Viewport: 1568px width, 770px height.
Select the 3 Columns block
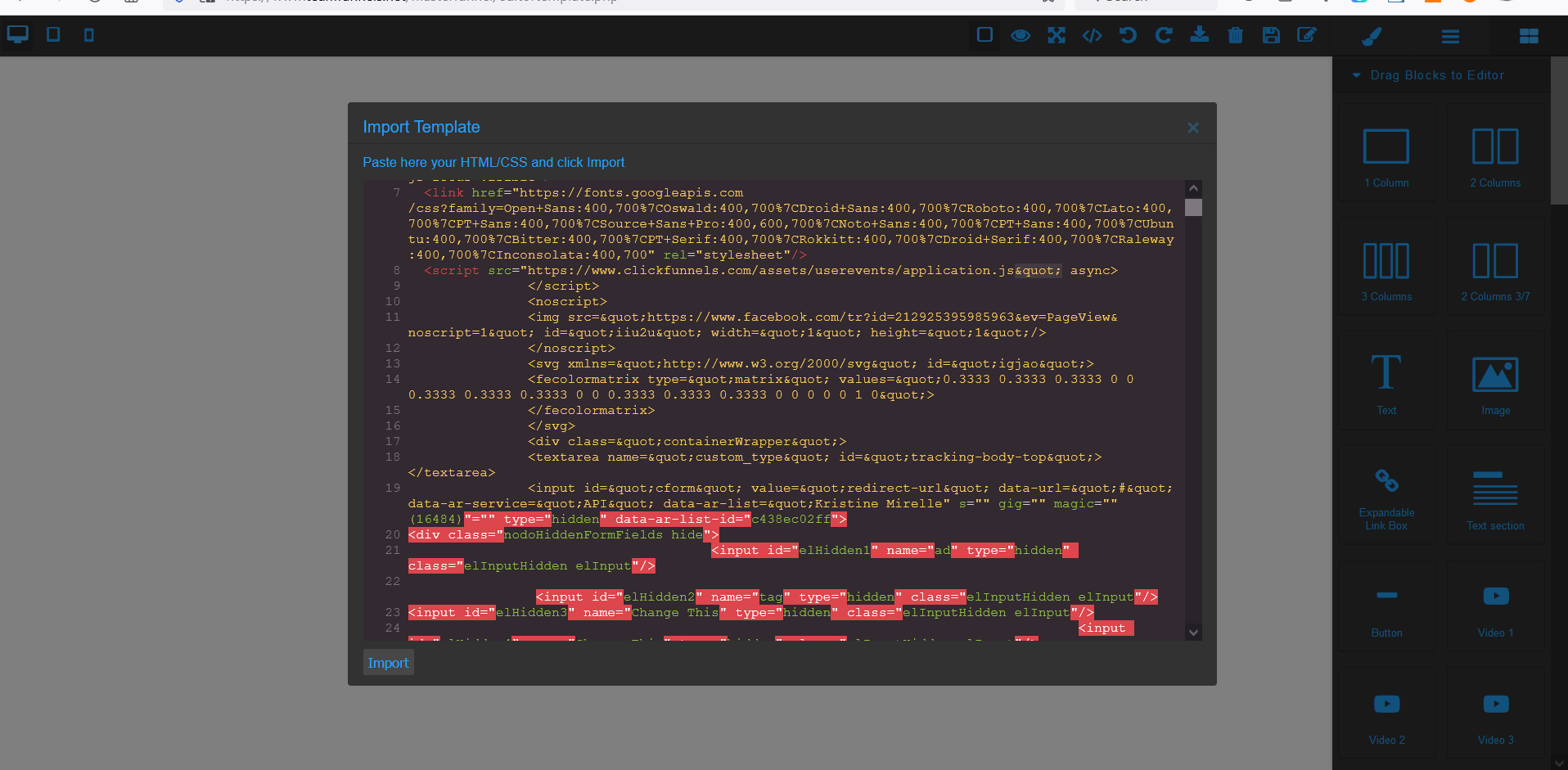tap(1386, 268)
